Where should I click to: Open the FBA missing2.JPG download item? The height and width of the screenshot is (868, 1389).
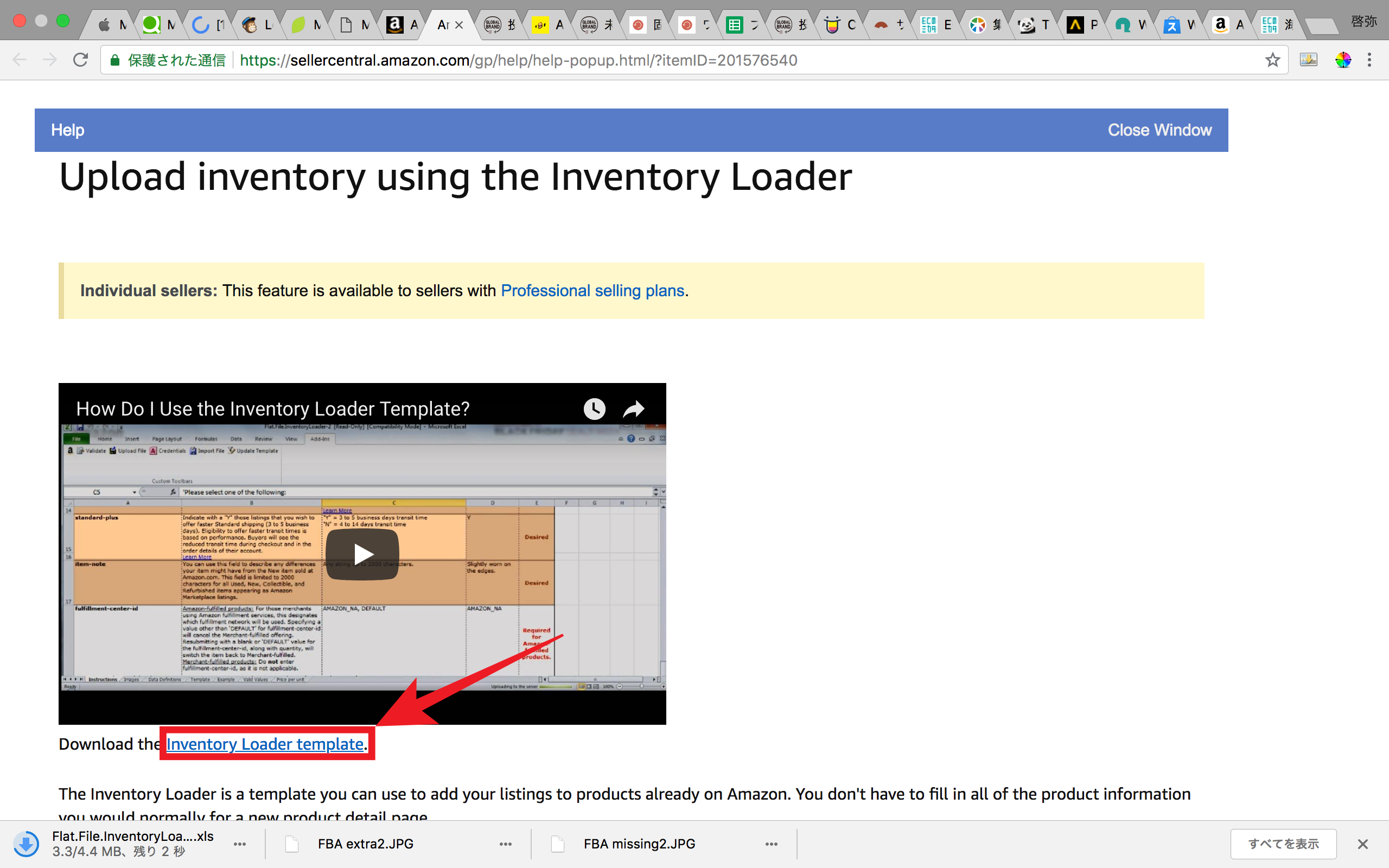639,843
